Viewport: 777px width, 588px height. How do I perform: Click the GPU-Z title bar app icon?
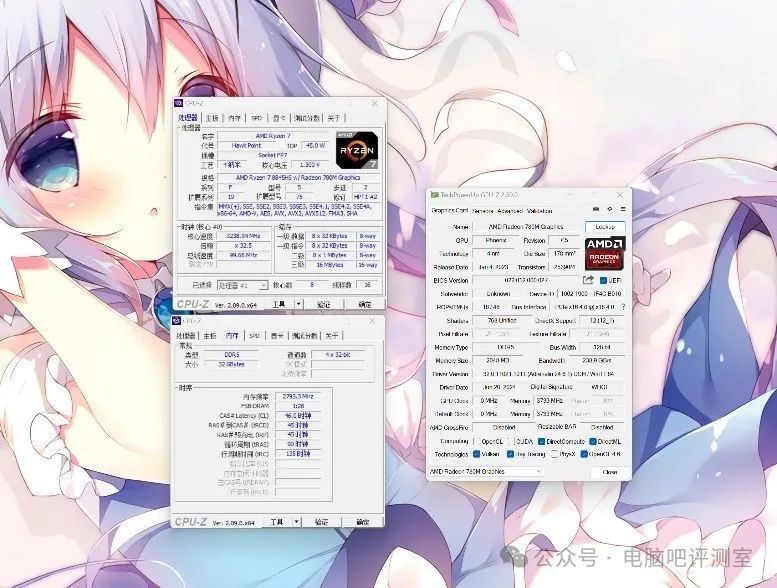coord(435,195)
